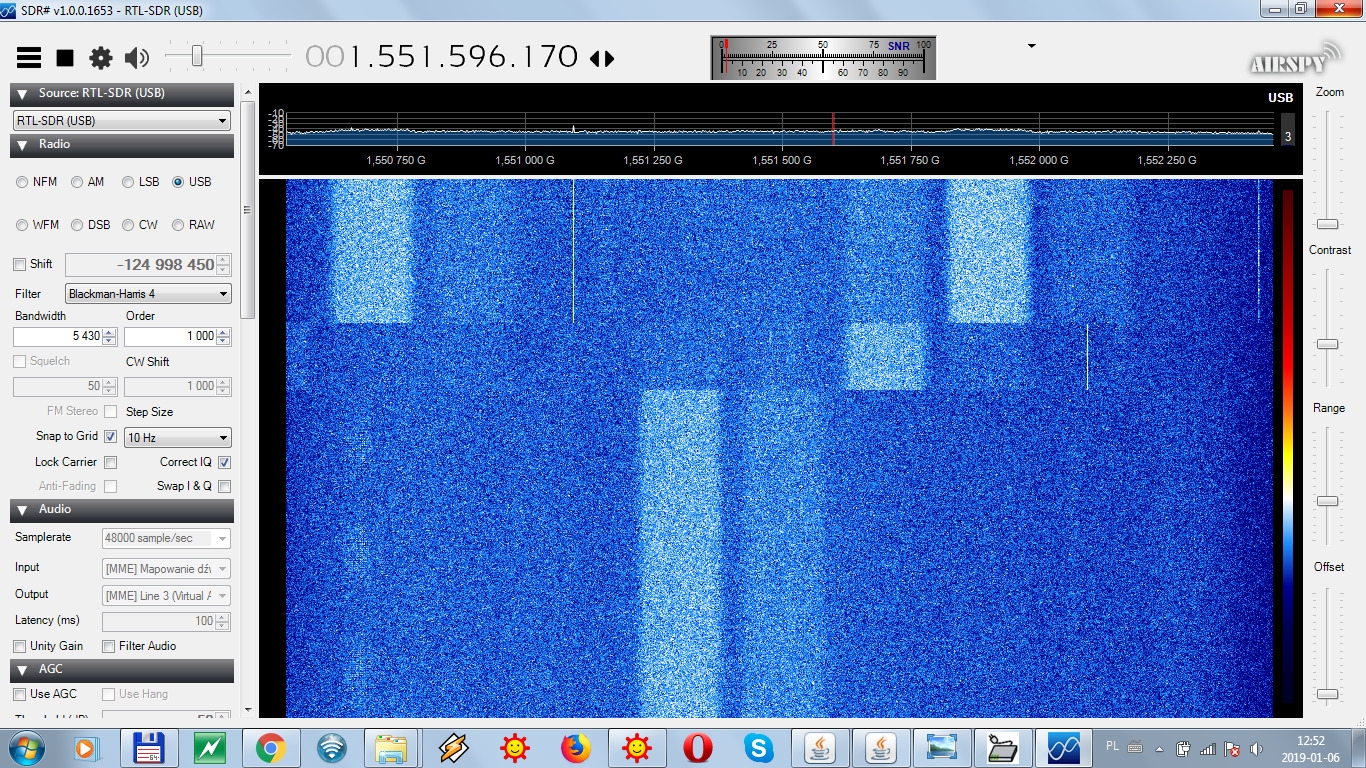Open Winamp lightning icon in taskbar
Viewport: 1366px width, 768px height.
click(x=453, y=748)
